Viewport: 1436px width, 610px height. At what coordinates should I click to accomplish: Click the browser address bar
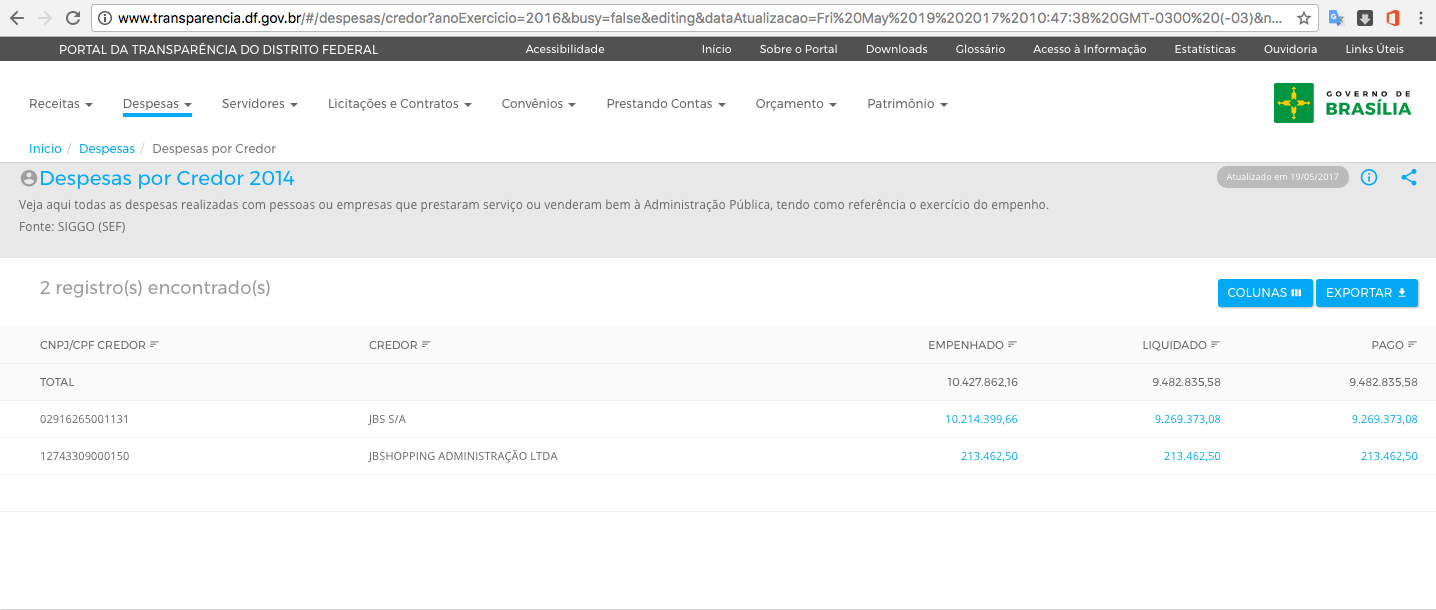(x=690, y=18)
